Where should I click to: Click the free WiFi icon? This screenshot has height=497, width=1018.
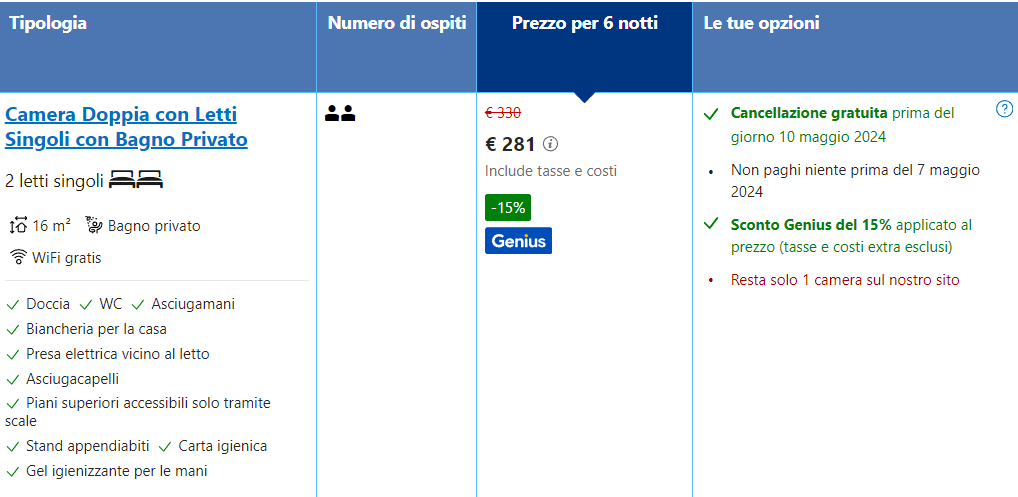click(18, 258)
